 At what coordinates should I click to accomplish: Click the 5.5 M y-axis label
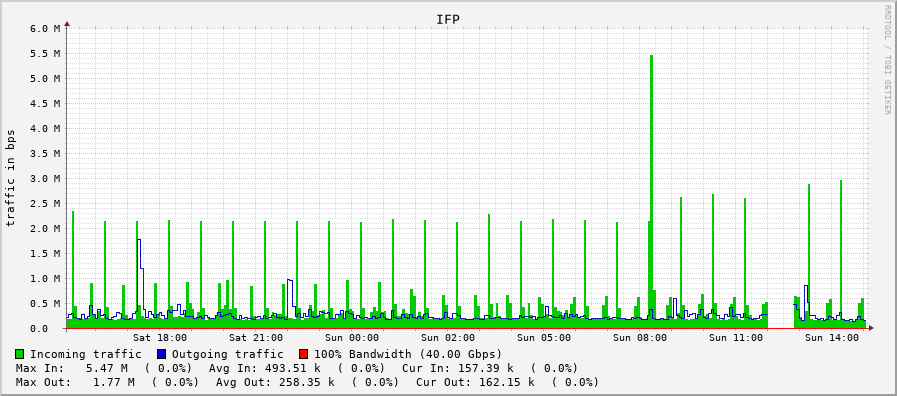coord(44,53)
